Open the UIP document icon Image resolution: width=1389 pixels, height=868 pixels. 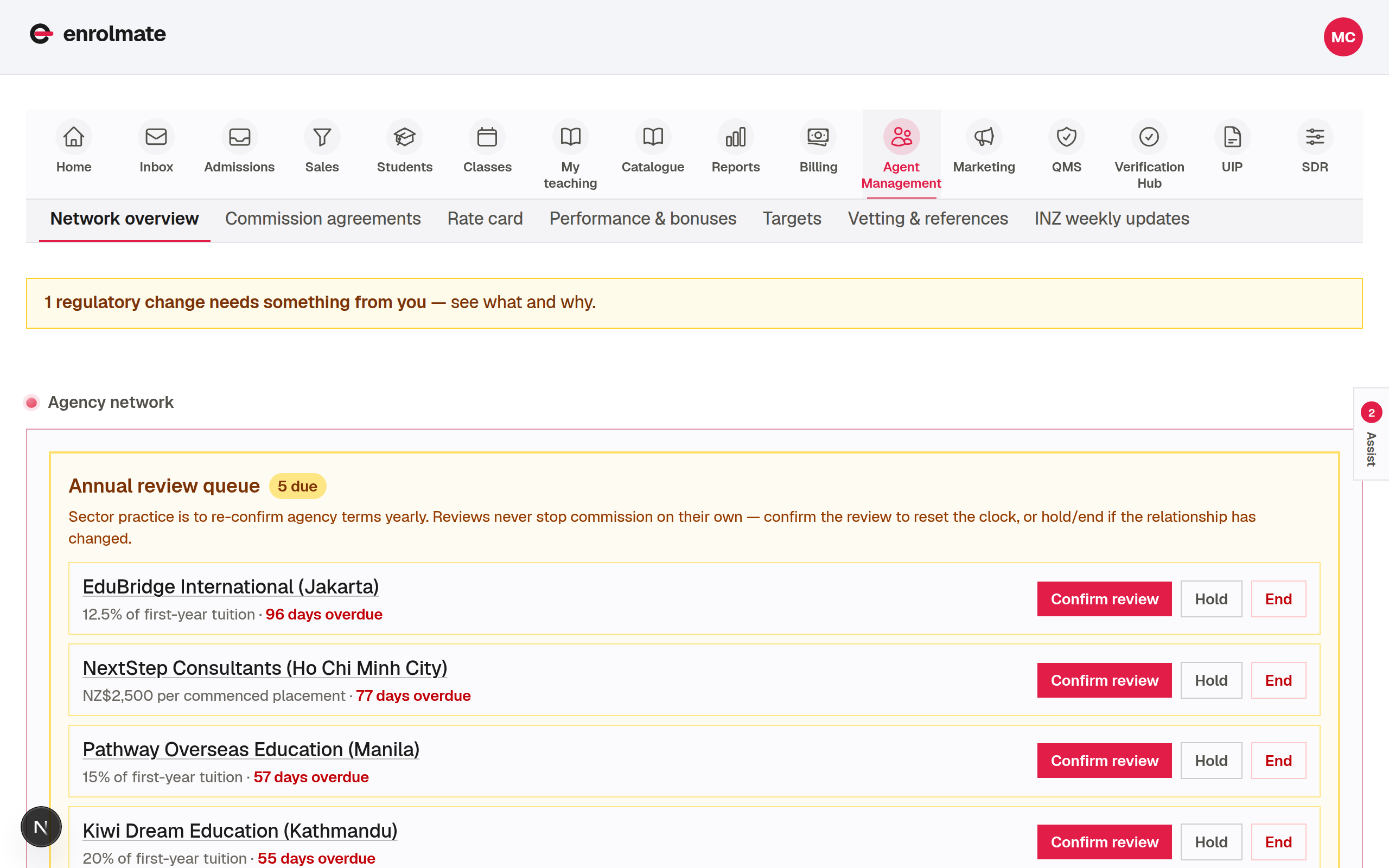[x=1232, y=137]
